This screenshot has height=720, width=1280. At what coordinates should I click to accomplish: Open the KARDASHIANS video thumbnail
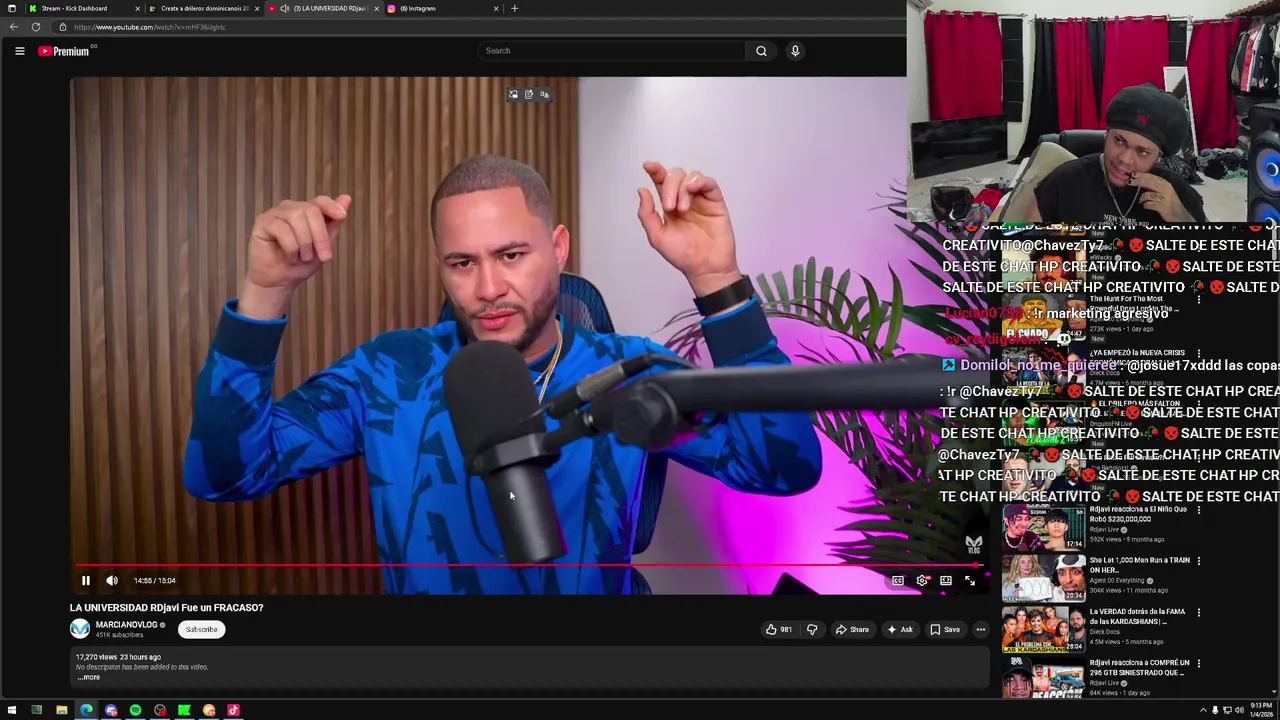(1043, 630)
